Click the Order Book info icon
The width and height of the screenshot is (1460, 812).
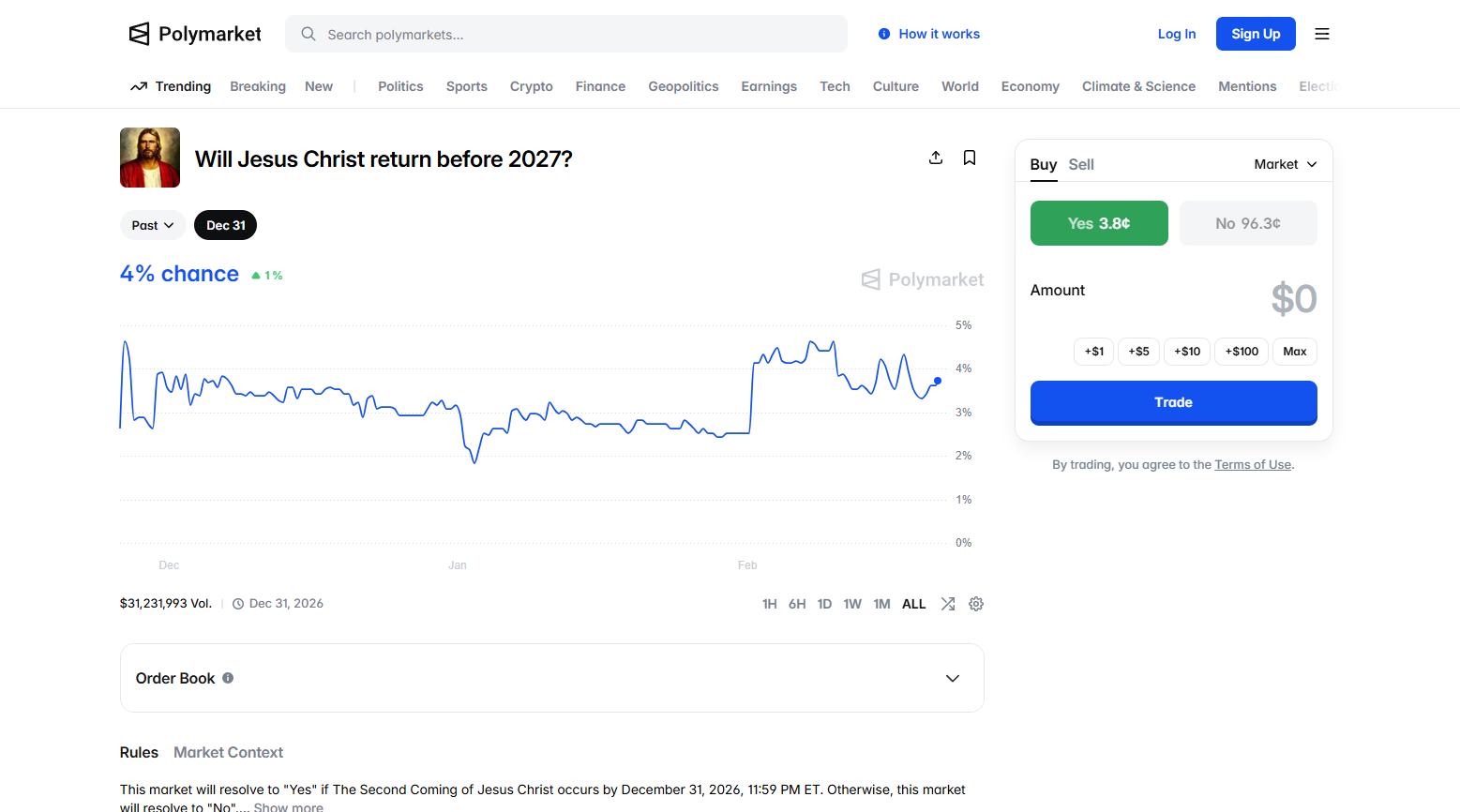coord(228,678)
